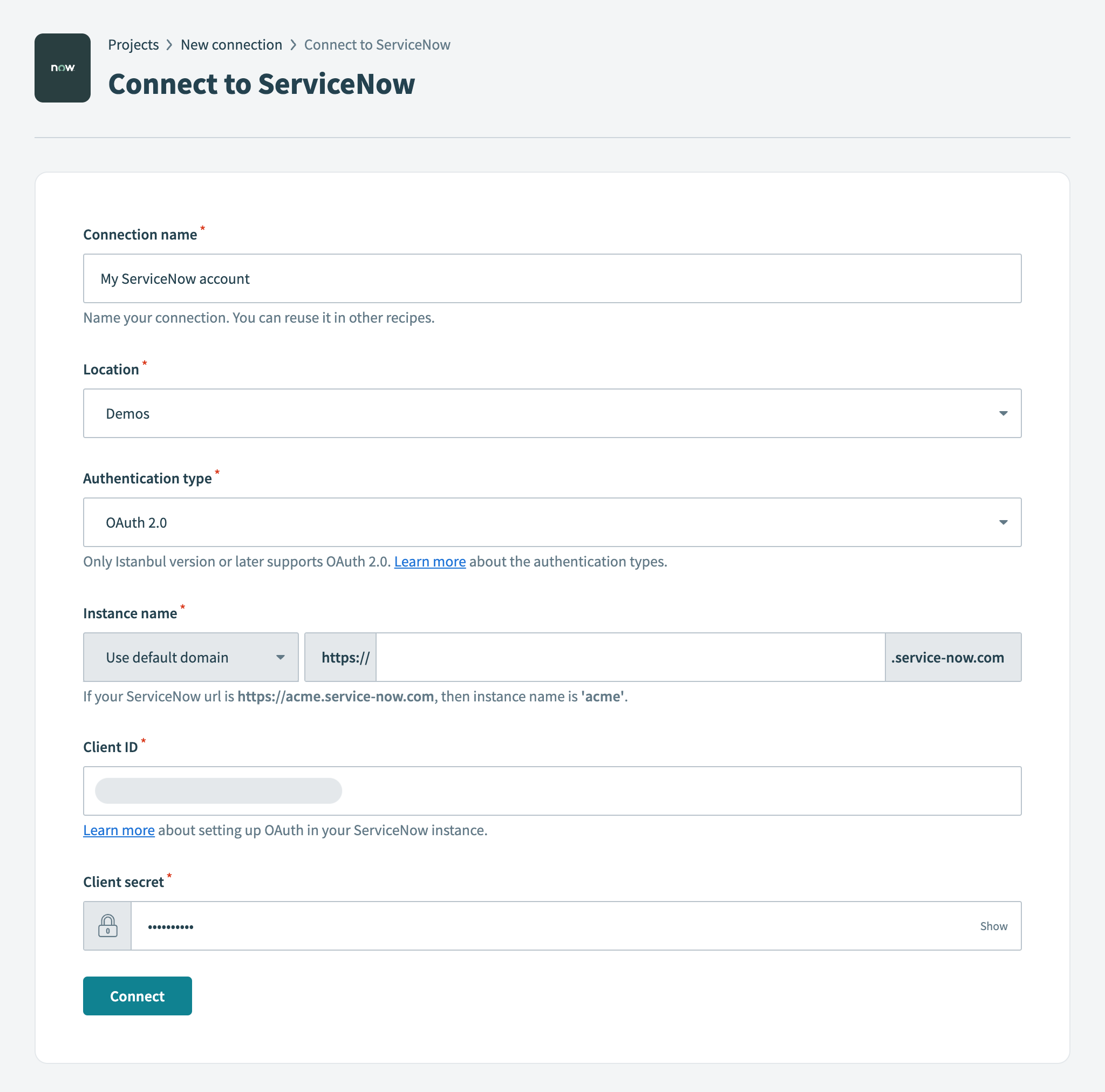Open the Authentication type dropdown arrow
This screenshot has height=1092, width=1105.
pyautogui.click(x=1004, y=522)
